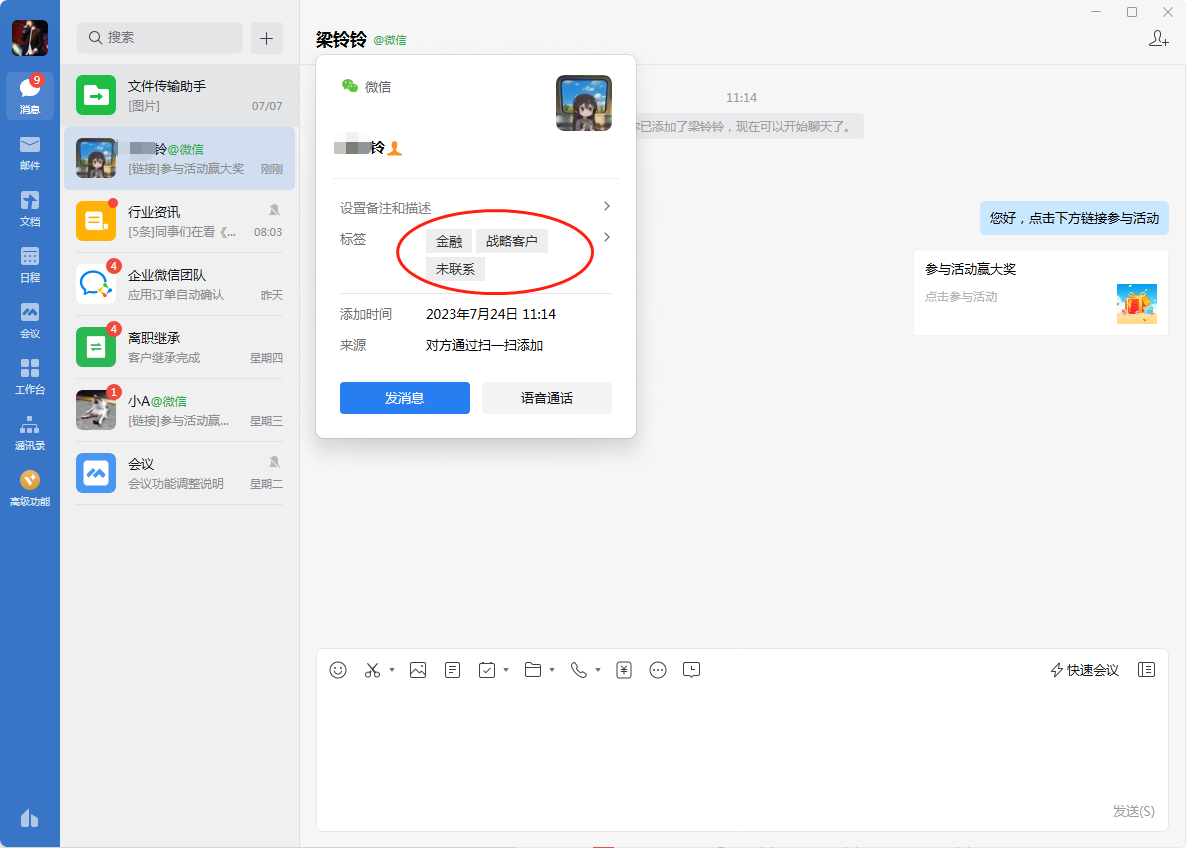Open 小A@微信 conversation
The image size is (1186, 848).
(180, 410)
